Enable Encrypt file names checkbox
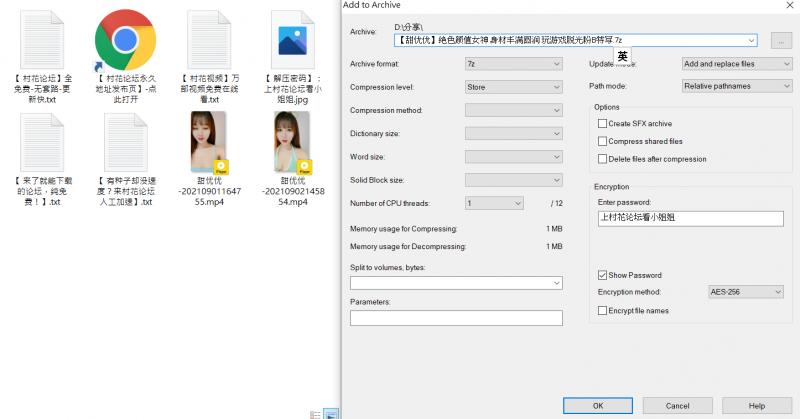This screenshot has height=419, width=800. (x=602, y=311)
